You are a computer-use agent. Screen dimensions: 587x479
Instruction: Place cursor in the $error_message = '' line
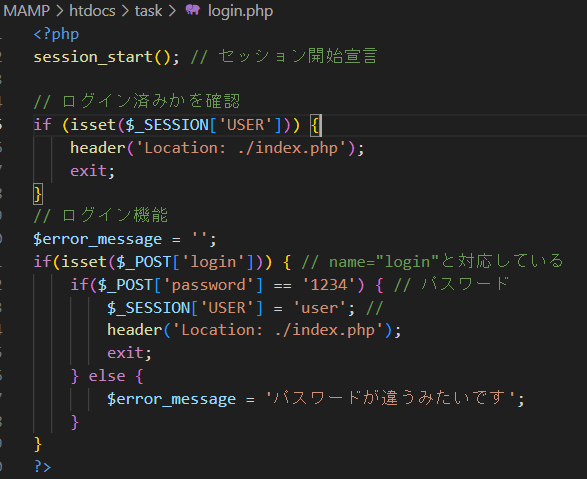pos(125,239)
